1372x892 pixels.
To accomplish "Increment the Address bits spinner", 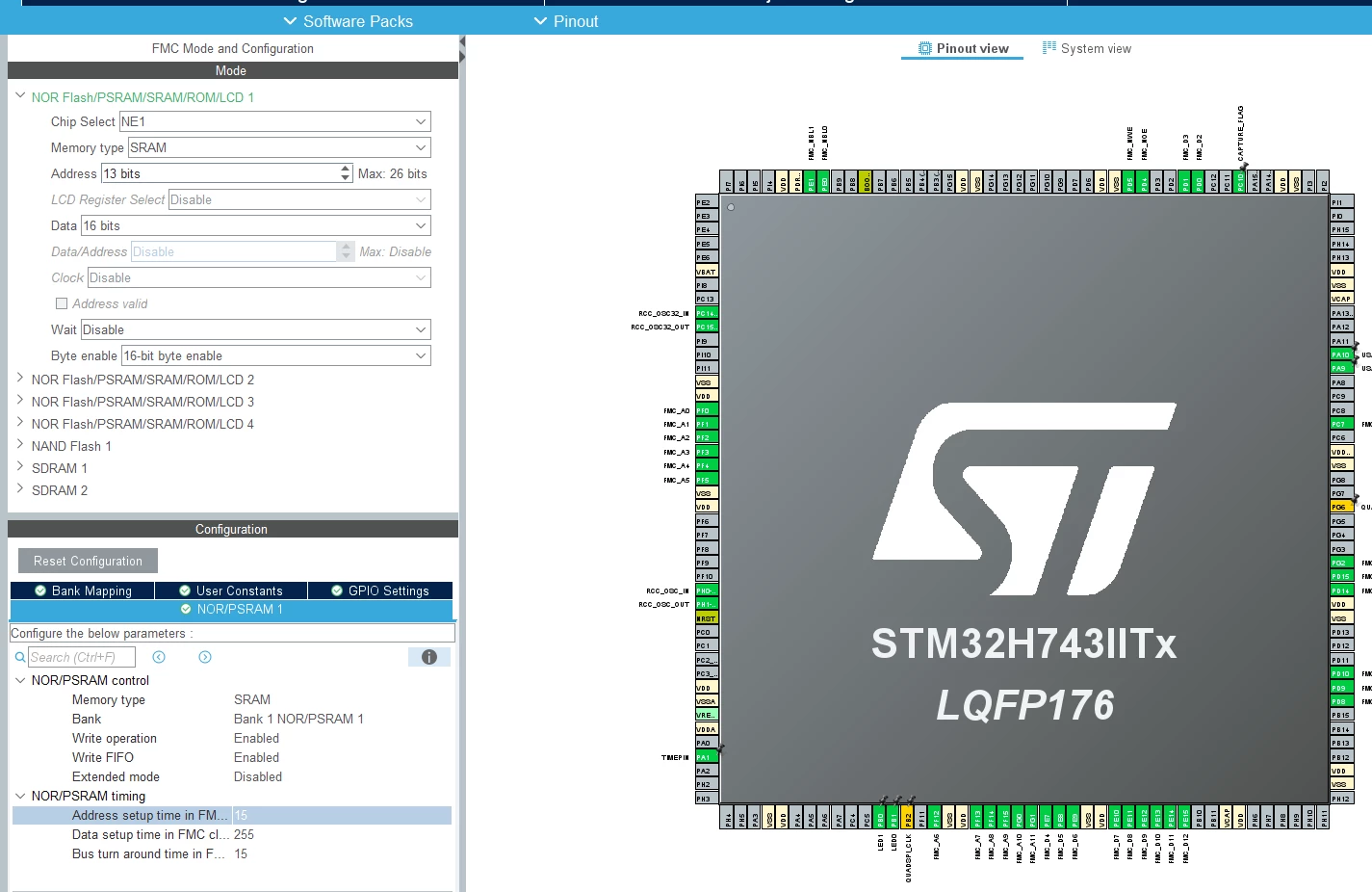I will pos(346,169).
